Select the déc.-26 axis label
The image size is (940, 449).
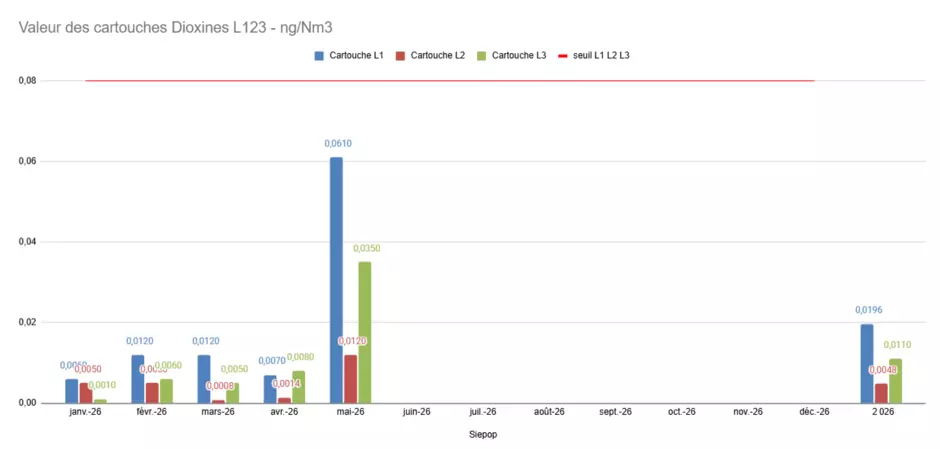tap(814, 412)
